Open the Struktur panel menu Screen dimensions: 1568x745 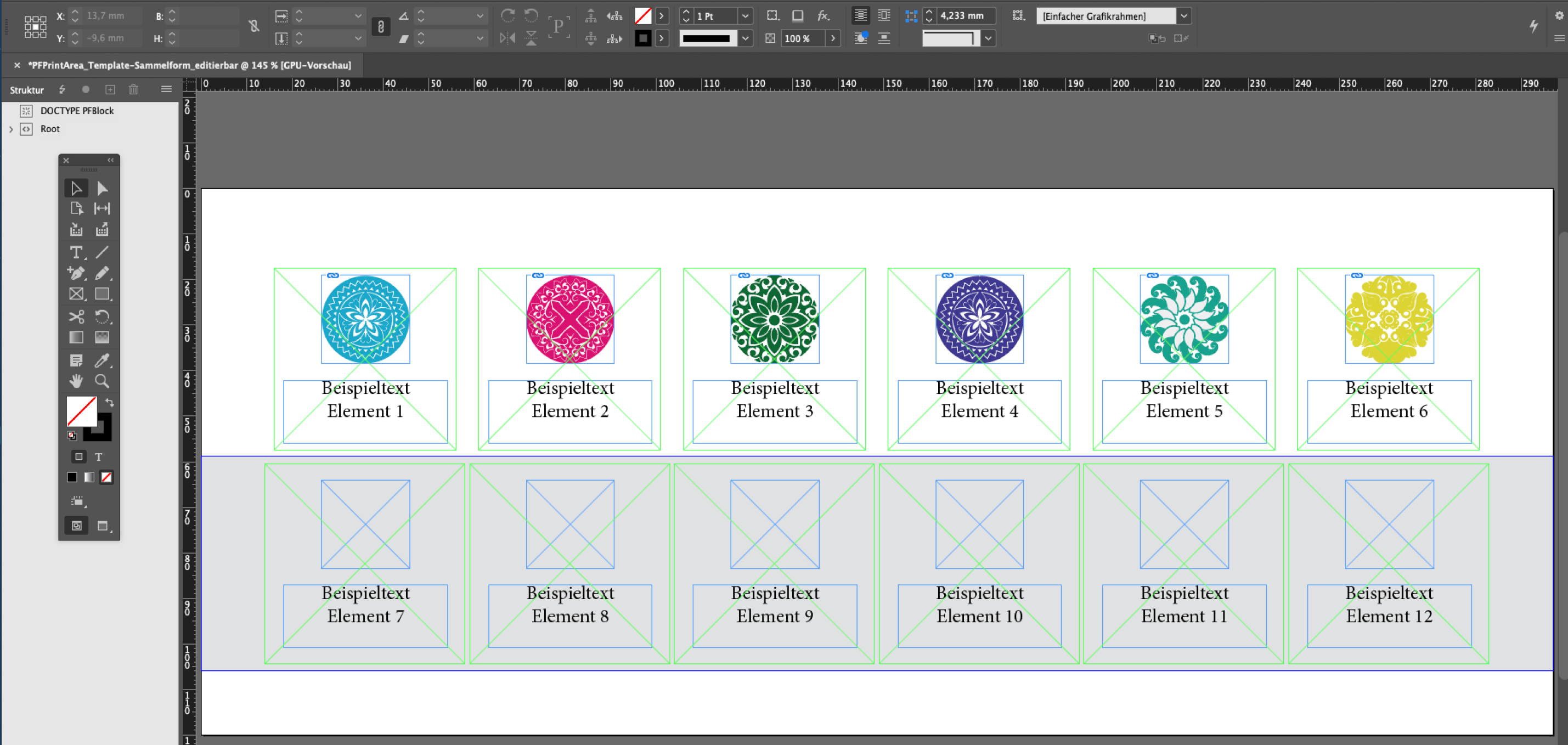pos(166,89)
